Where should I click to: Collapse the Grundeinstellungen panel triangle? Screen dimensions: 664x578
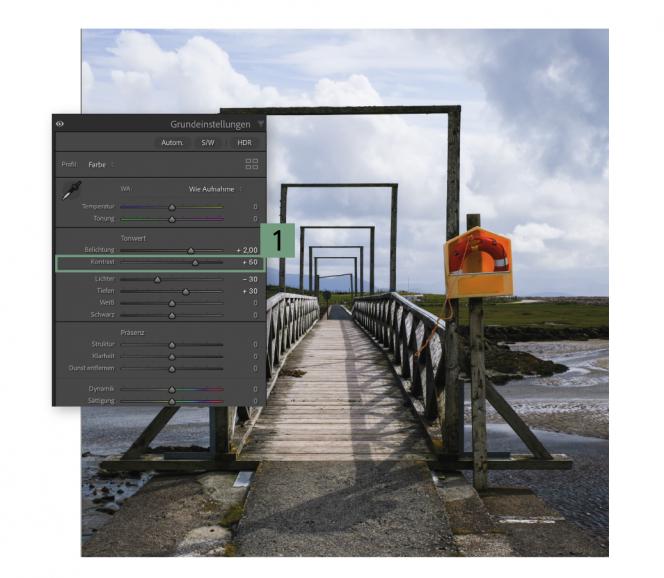[260, 124]
